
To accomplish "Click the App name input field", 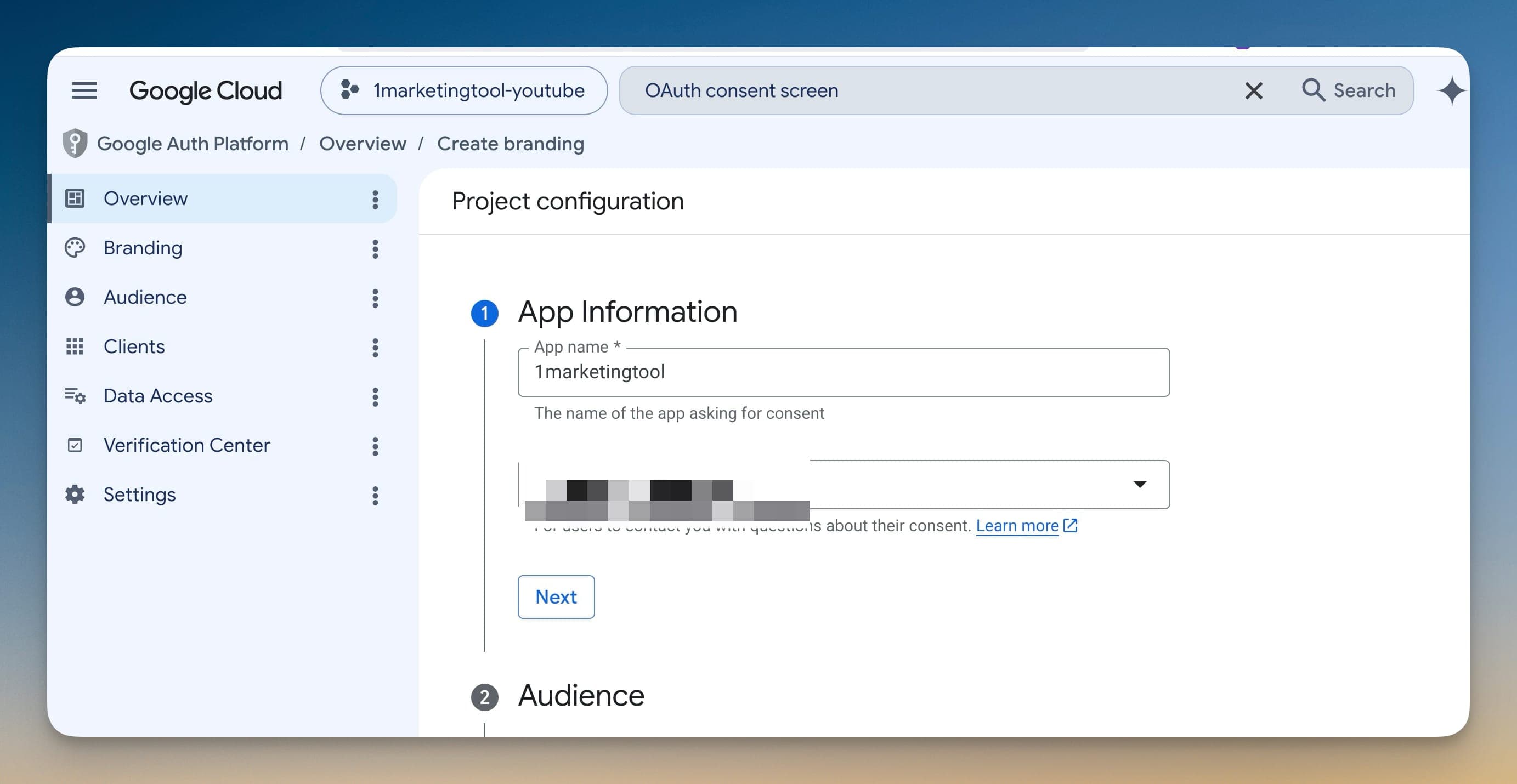I will [844, 372].
